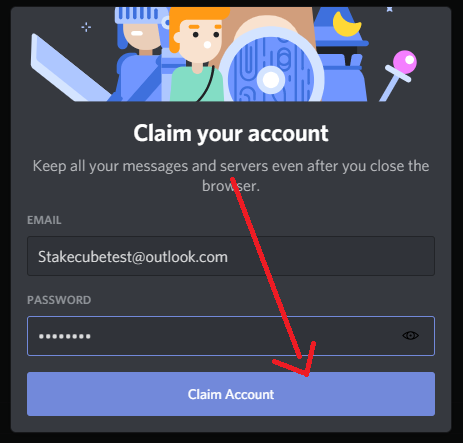Viewport: 463px width, 443px height.
Task: Show password using the eye icon
Action: [x=410, y=335]
